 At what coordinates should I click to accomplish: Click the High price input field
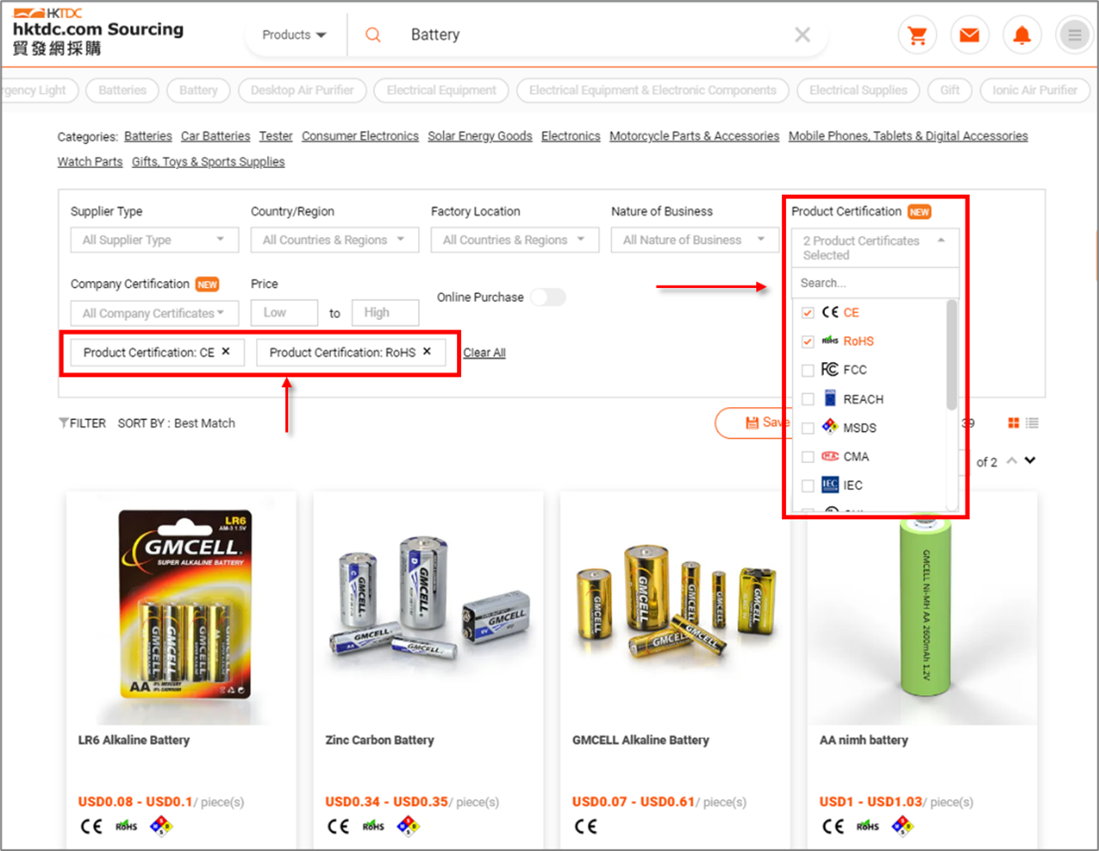(385, 313)
